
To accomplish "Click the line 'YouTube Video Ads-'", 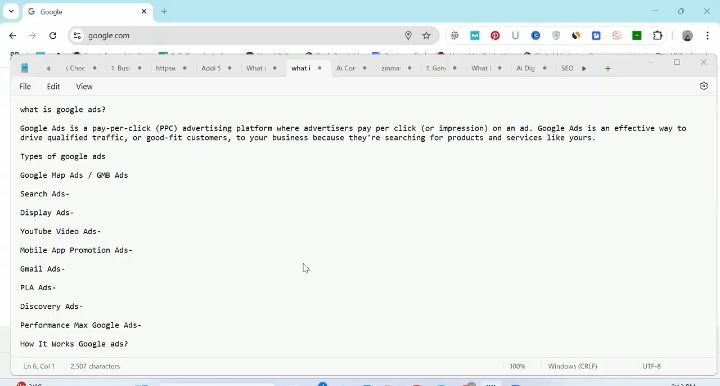I will (x=60, y=231).
